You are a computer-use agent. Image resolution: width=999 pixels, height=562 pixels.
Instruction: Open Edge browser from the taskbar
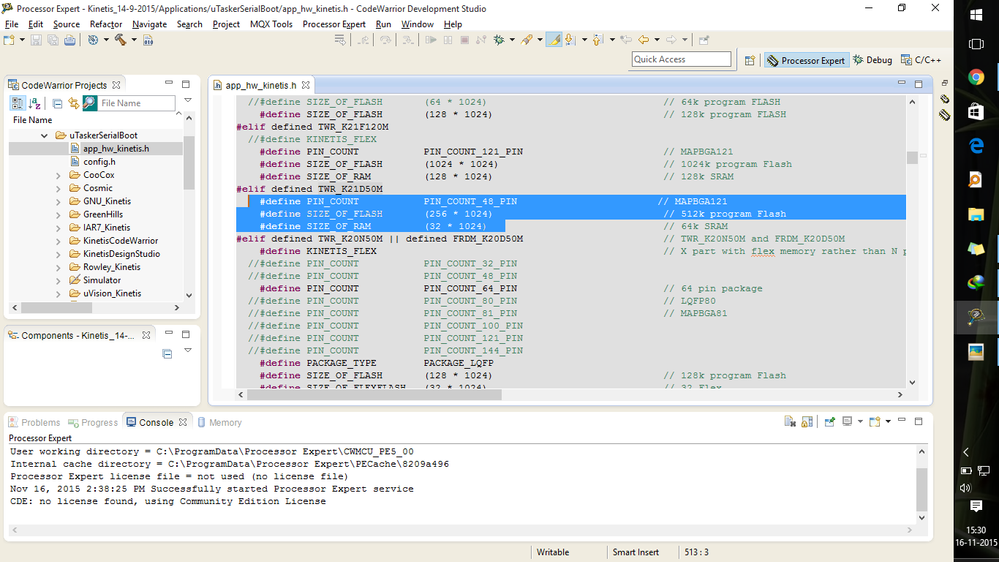coord(975,147)
